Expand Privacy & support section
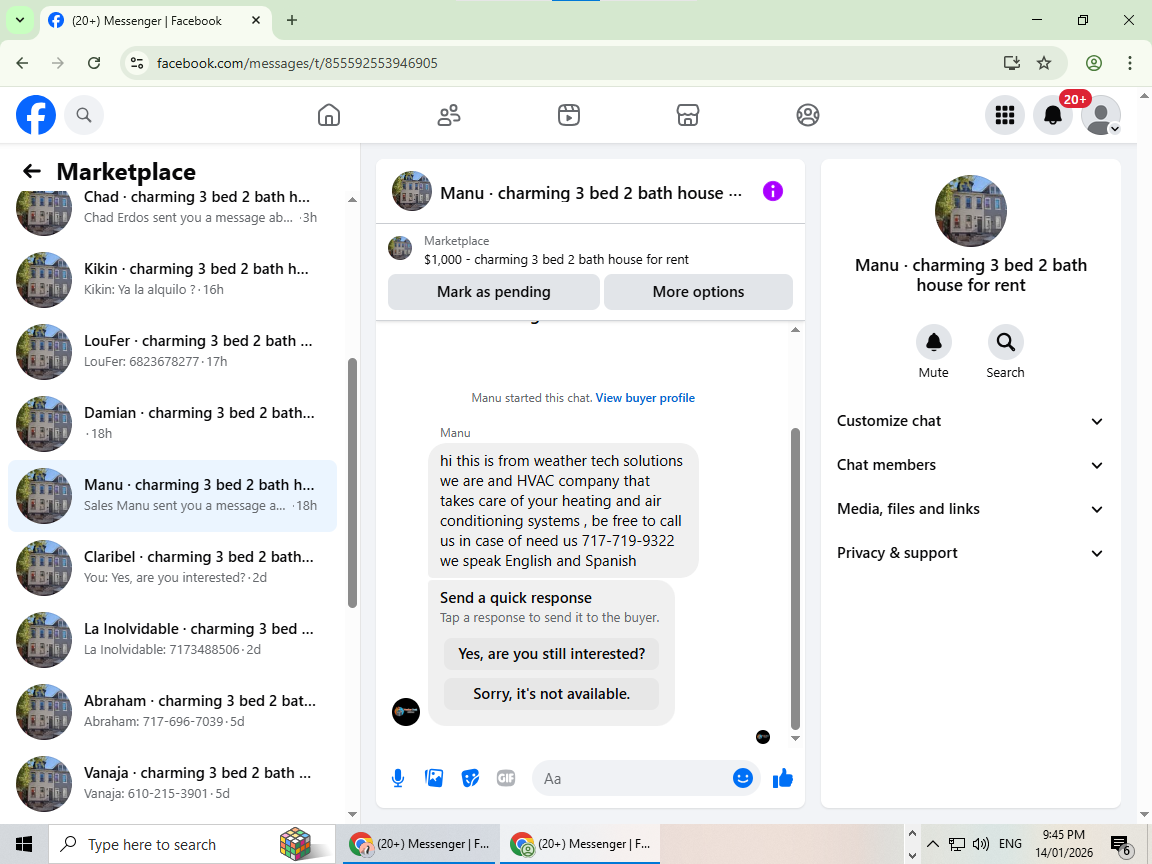This screenshot has height=864, width=1152. [971, 553]
